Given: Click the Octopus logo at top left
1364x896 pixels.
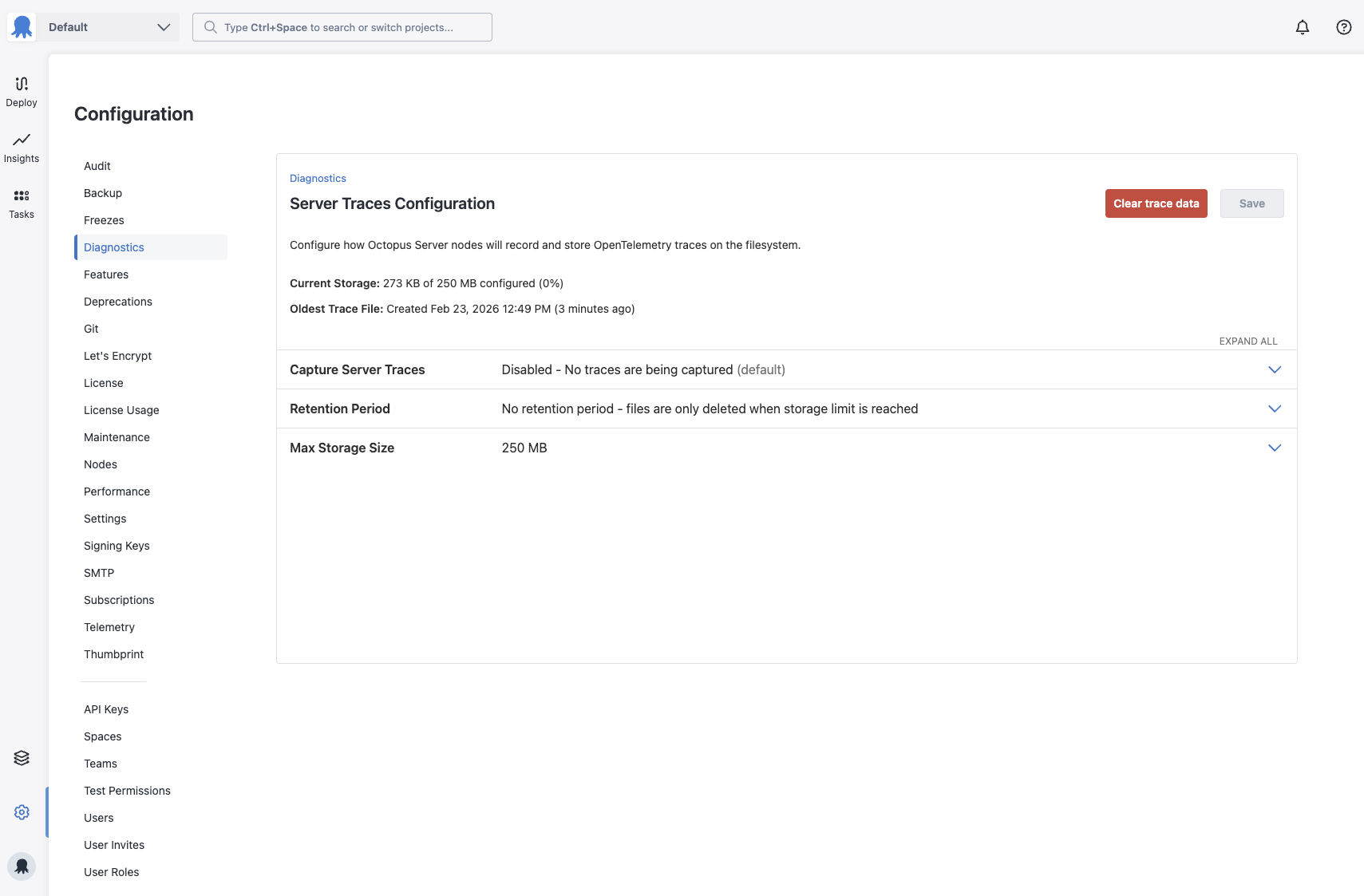Looking at the screenshot, I should 22,26.
